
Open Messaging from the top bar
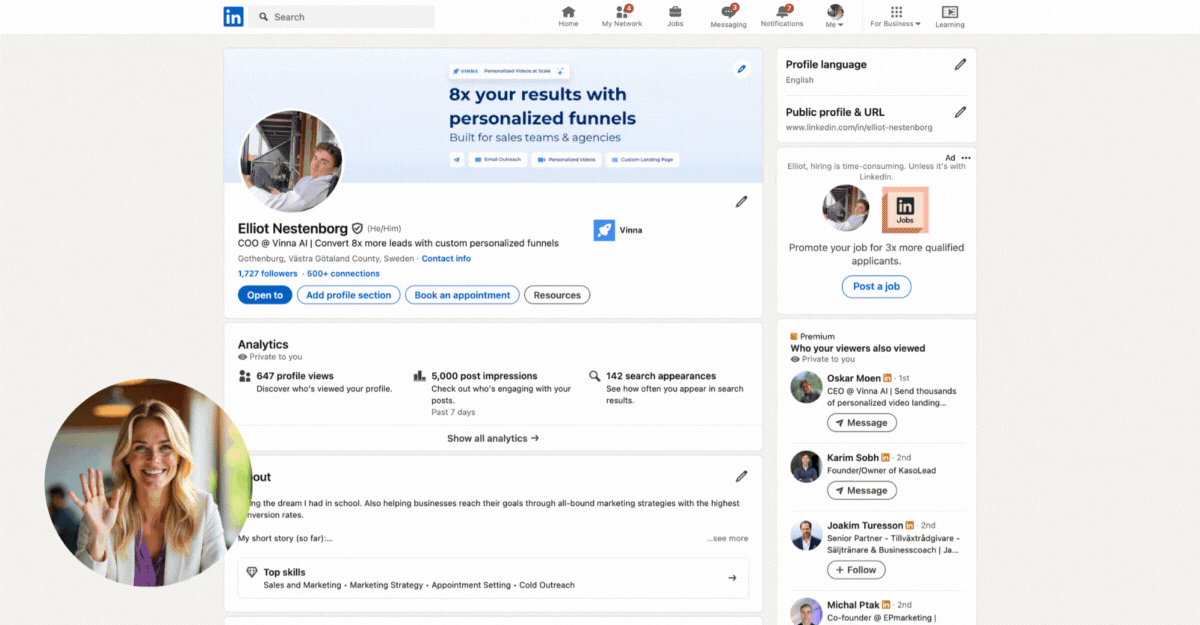(x=728, y=16)
